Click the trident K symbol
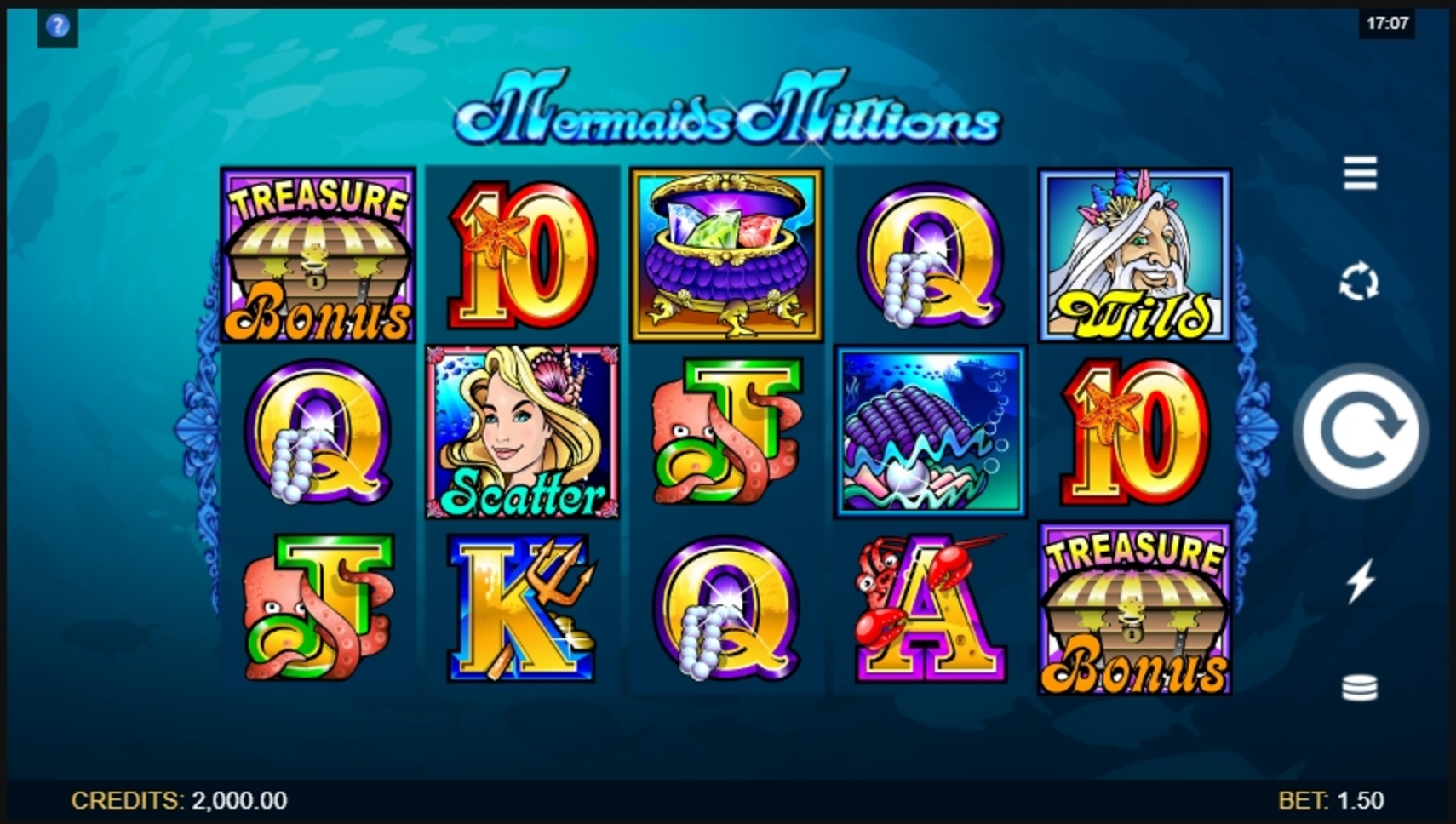Viewport: 1456px width, 824px height. pos(522,609)
